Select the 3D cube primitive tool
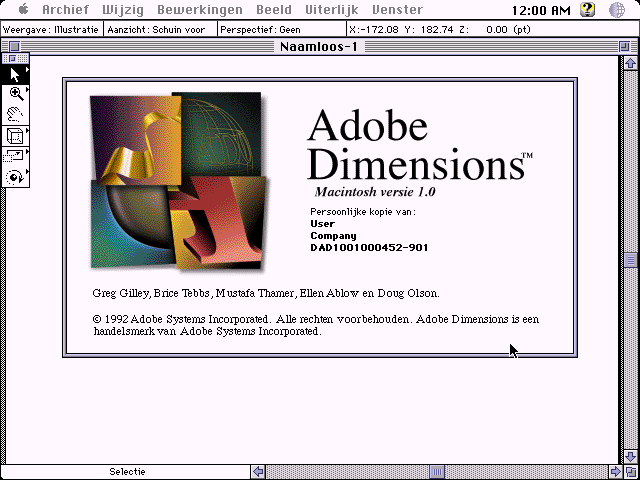The image size is (640, 480). [15, 135]
